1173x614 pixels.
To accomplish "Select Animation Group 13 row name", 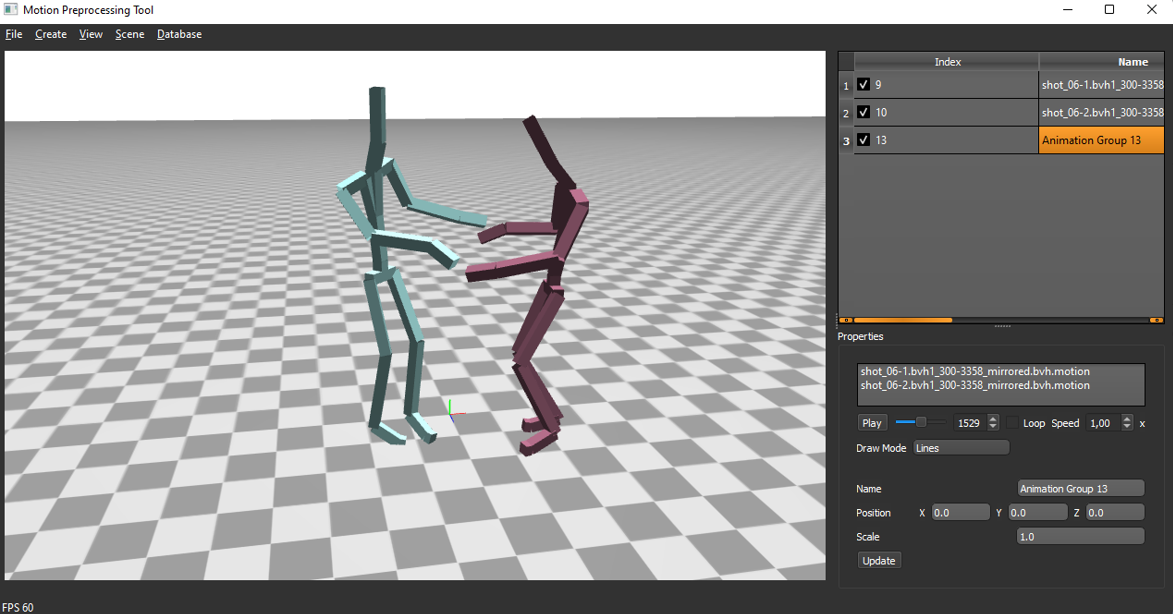I will pos(1101,140).
